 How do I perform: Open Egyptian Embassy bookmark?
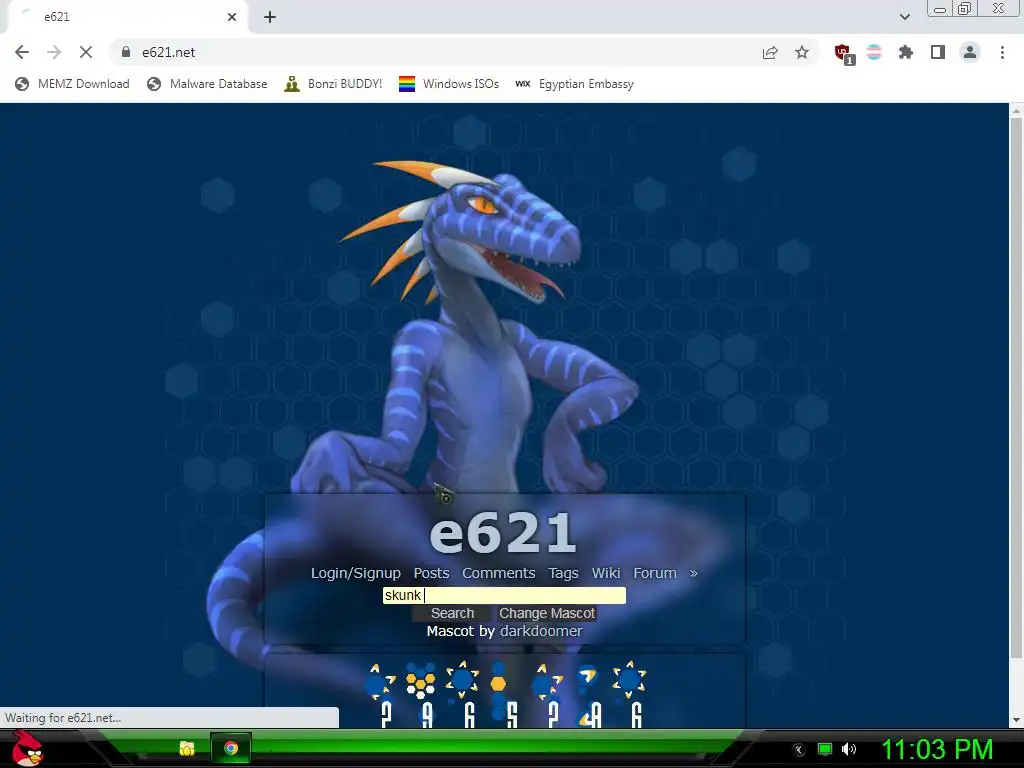(574, 84)
